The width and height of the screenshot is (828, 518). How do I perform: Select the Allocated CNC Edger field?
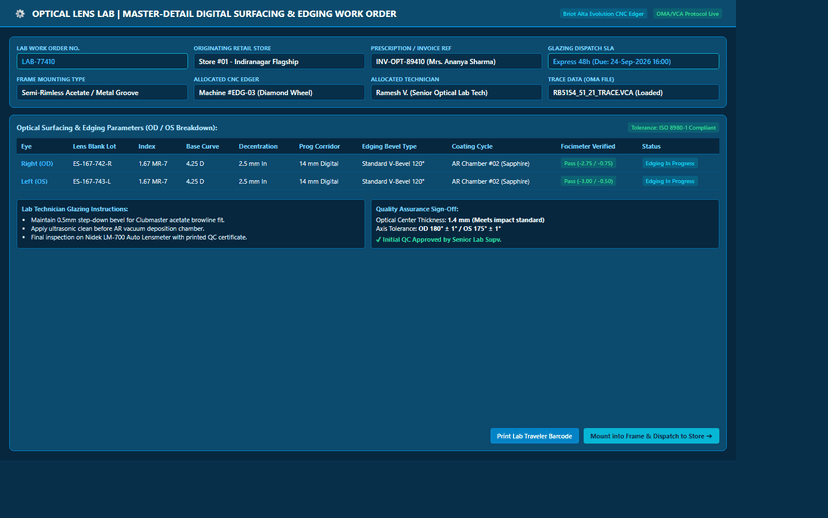(279, 92)
